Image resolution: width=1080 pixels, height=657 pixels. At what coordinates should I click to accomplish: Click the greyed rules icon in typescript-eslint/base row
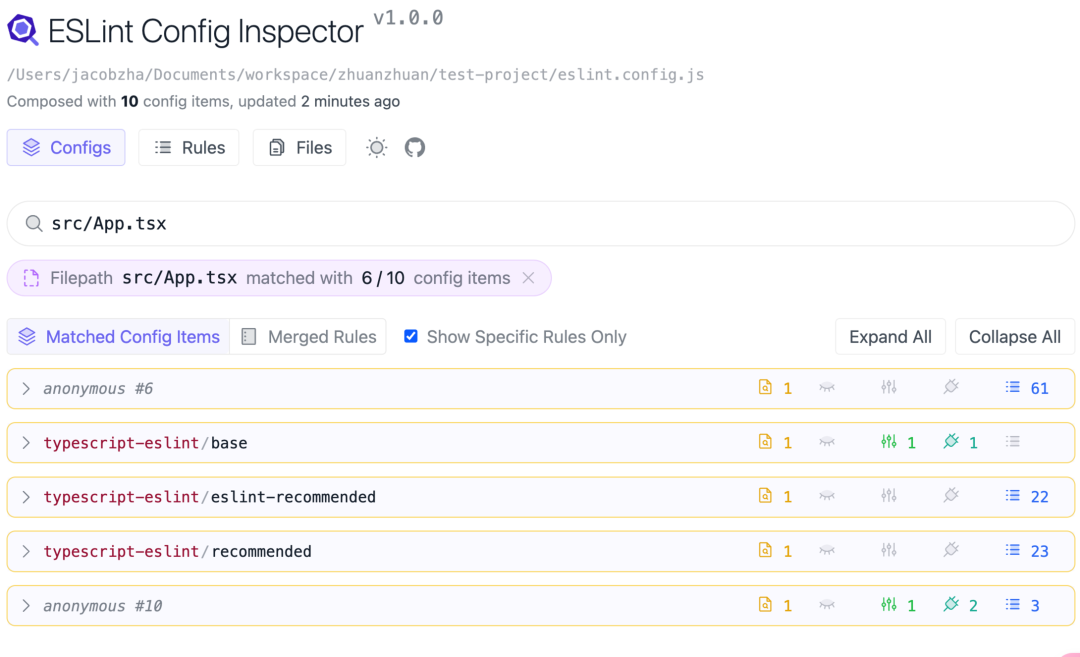1012,441
